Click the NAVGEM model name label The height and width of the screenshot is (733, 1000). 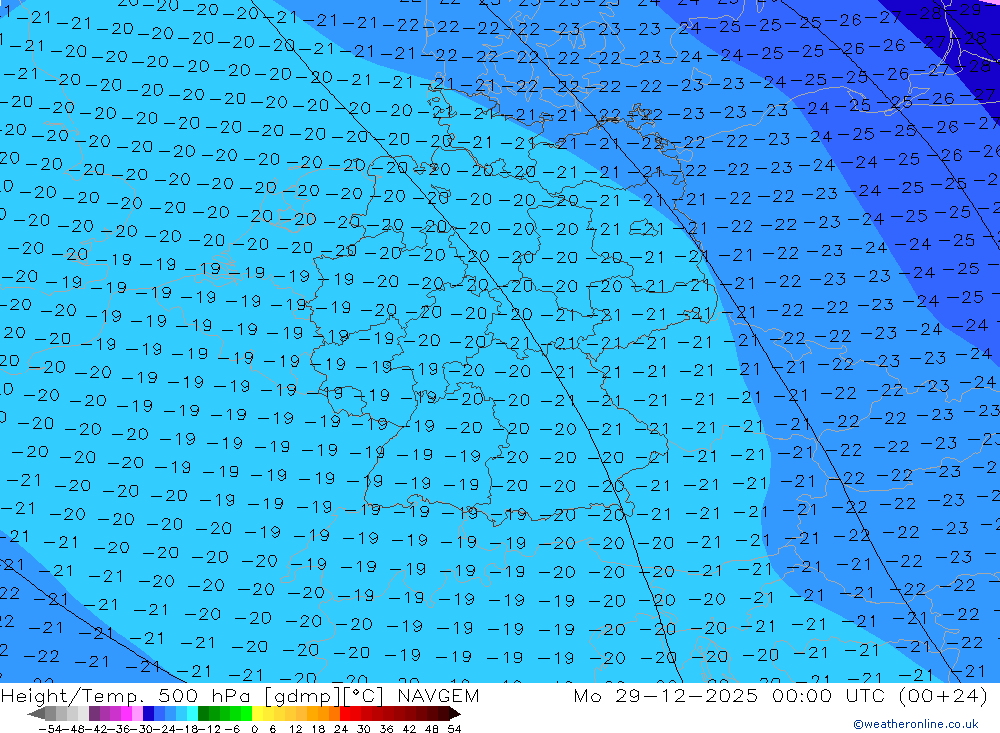[438, 695]
